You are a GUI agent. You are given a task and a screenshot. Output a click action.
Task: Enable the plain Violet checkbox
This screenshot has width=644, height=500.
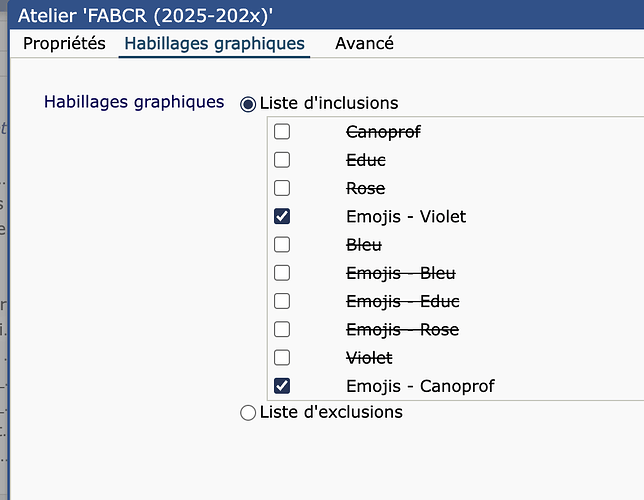282,357
